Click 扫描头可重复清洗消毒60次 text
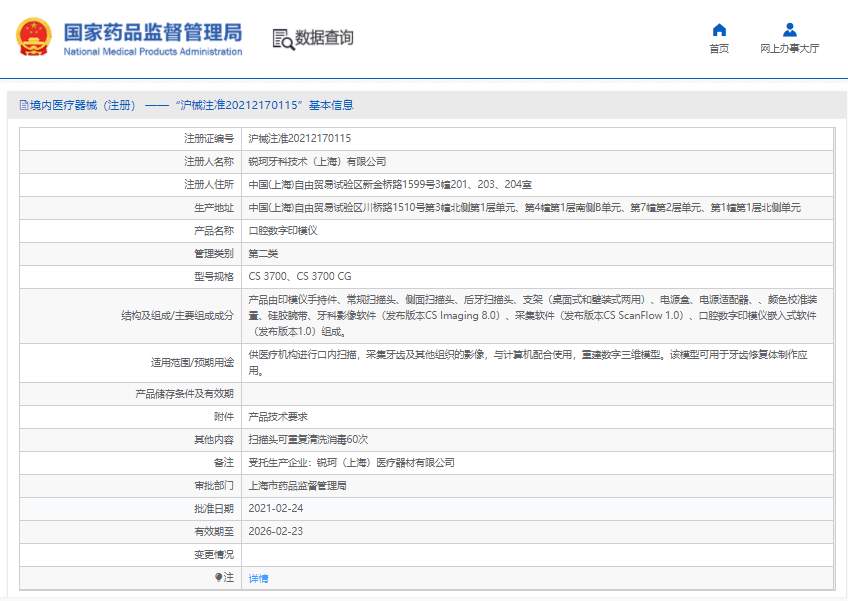Screen dimensions: 848x601 pyautogui.click(x=308, y=439)
